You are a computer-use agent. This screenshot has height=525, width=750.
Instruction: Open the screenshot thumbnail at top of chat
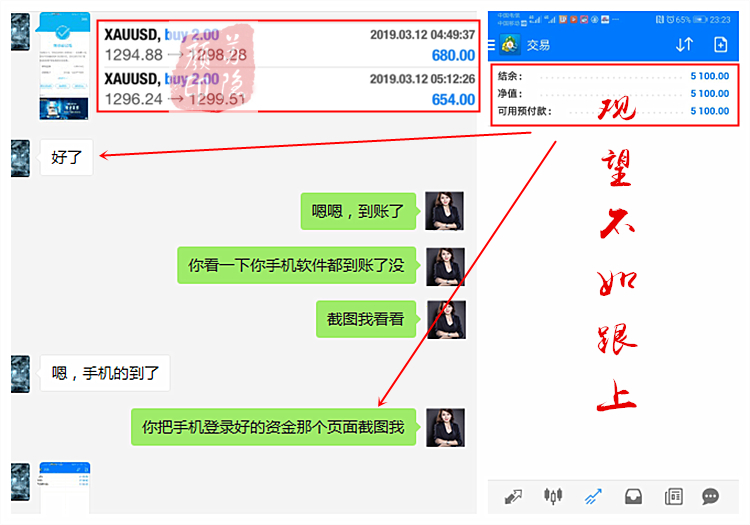pyautogui.click(x=65, y=66)
